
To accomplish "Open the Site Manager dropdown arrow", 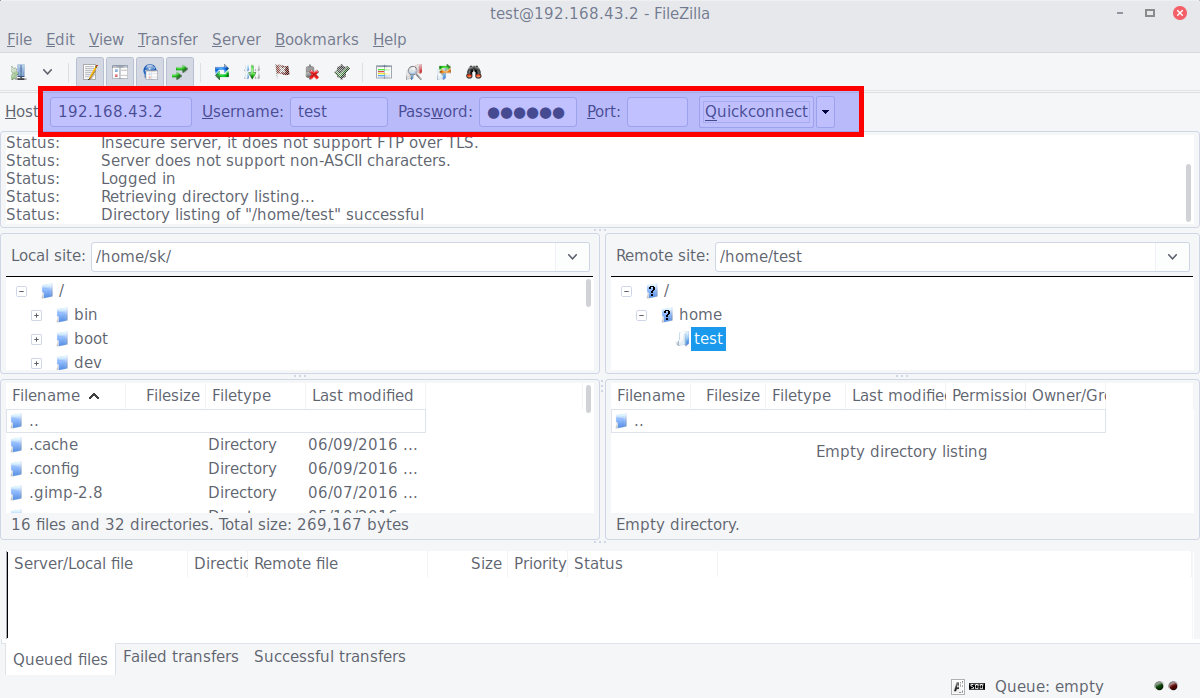I will point(47,72).
